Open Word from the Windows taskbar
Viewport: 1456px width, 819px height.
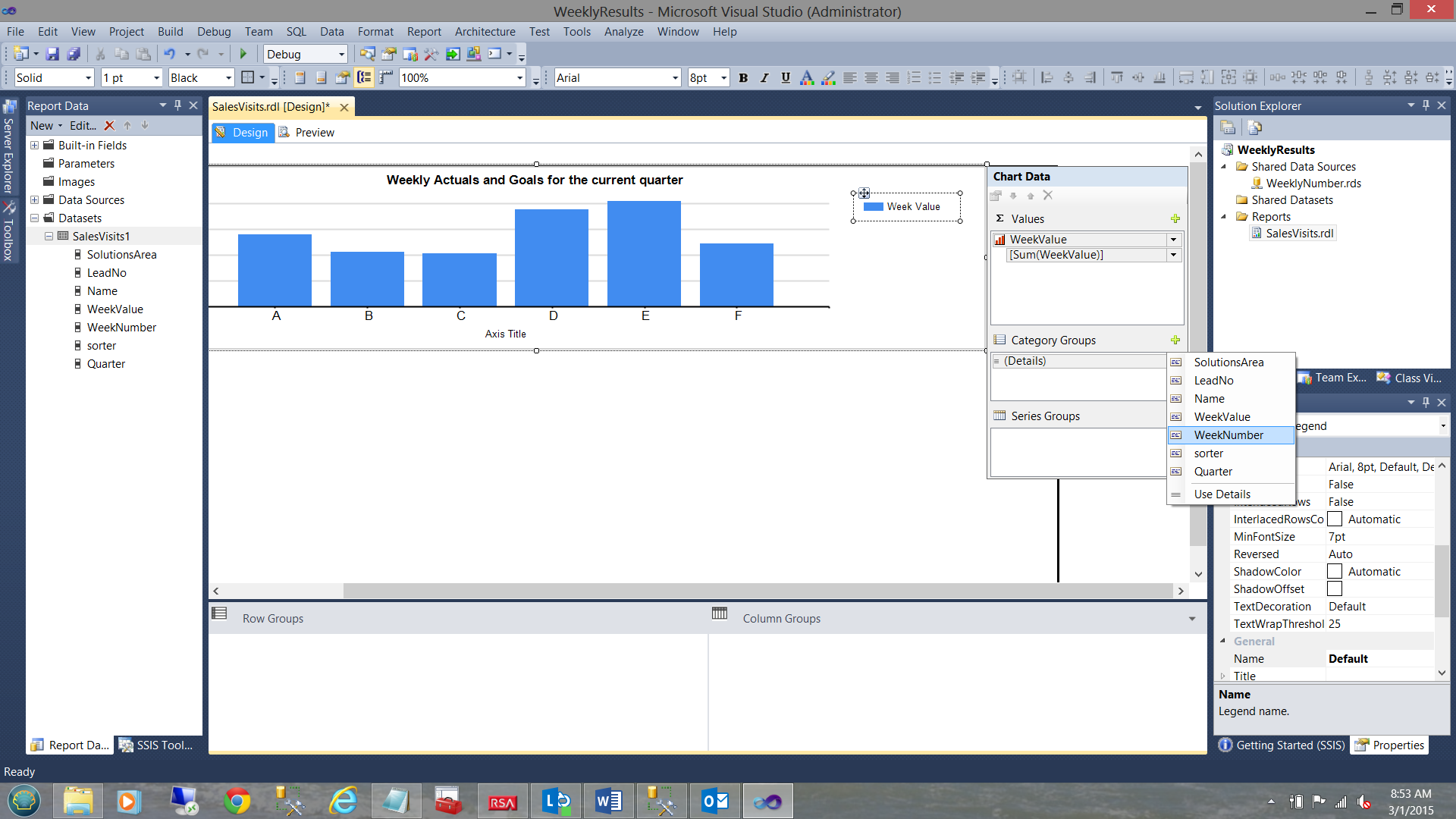608,801
